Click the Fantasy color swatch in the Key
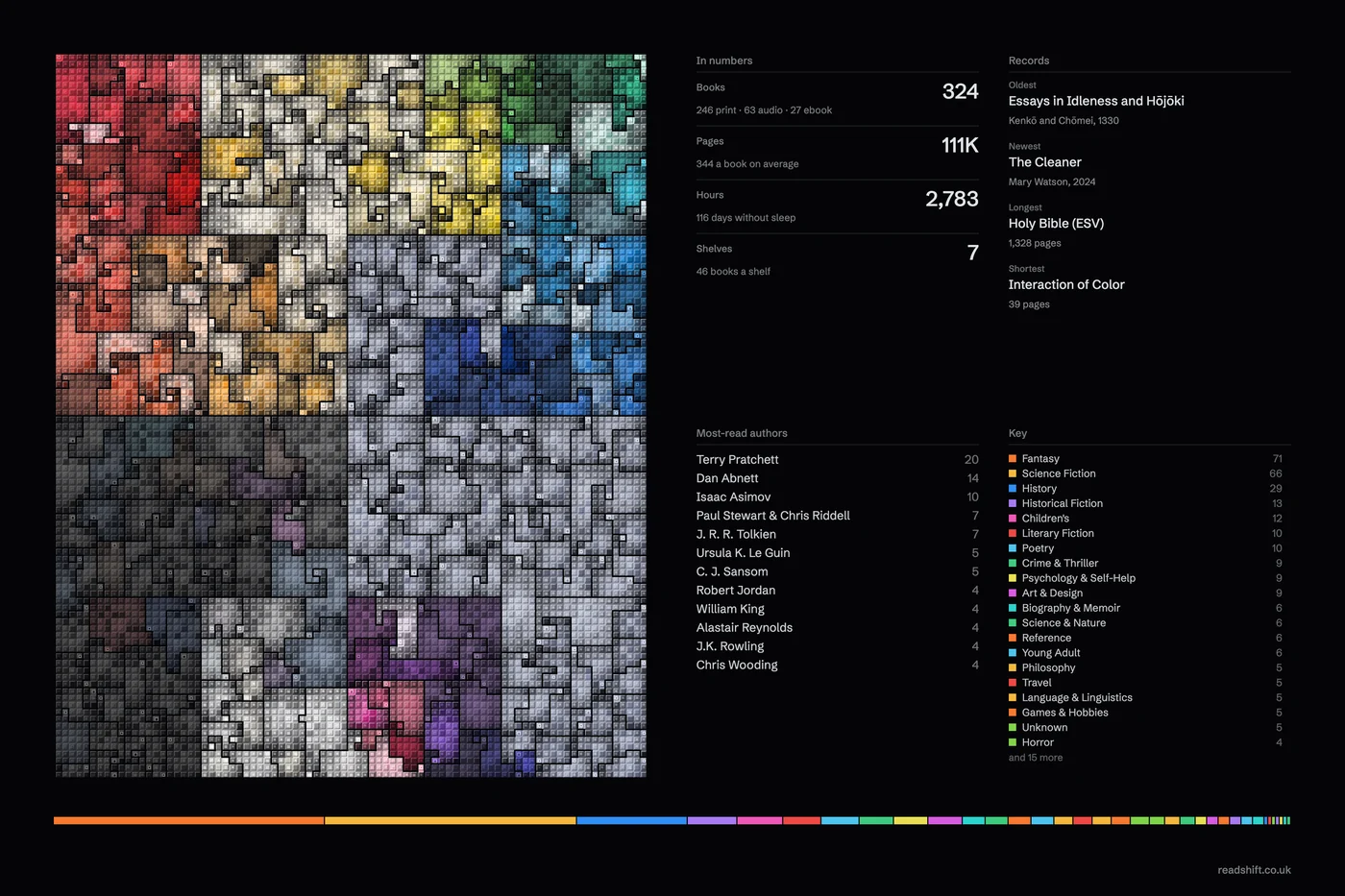 (1013, 459)
